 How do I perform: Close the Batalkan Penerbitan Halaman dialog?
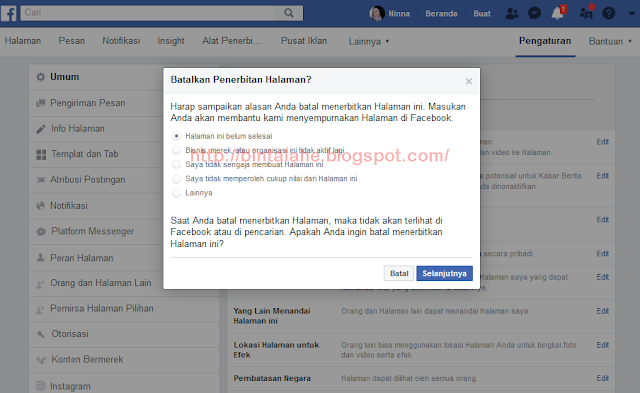(x=469, y=81)
